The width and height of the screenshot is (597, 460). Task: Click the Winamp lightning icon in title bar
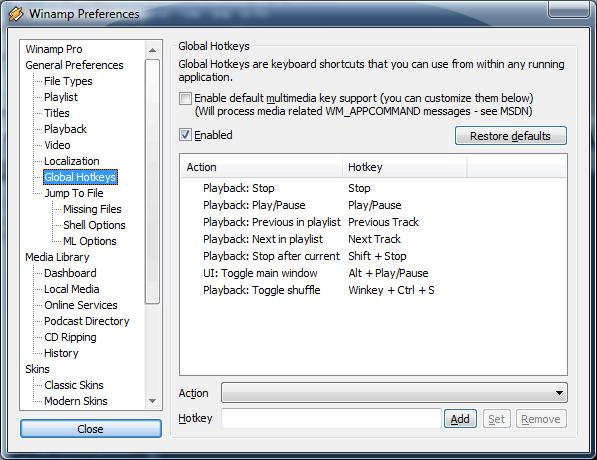coord(16,14)
